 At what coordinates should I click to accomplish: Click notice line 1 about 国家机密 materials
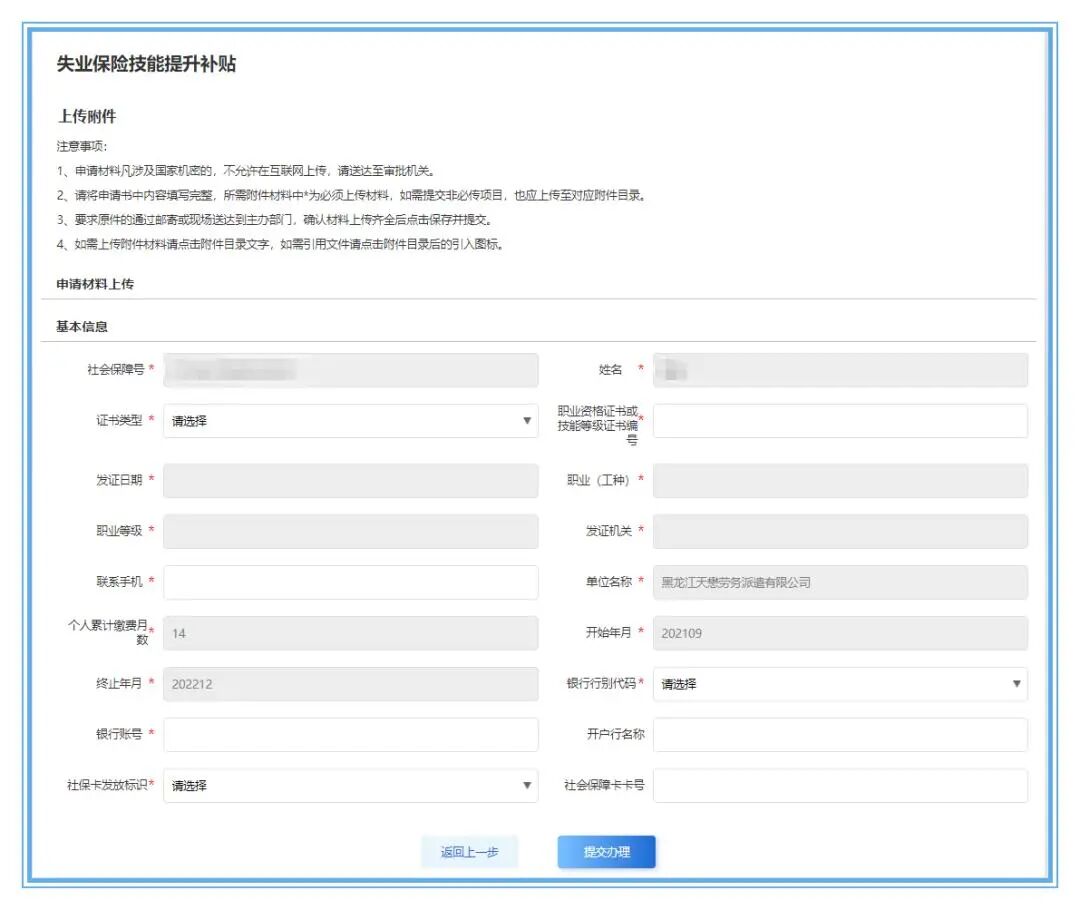(x=246, y=171)
